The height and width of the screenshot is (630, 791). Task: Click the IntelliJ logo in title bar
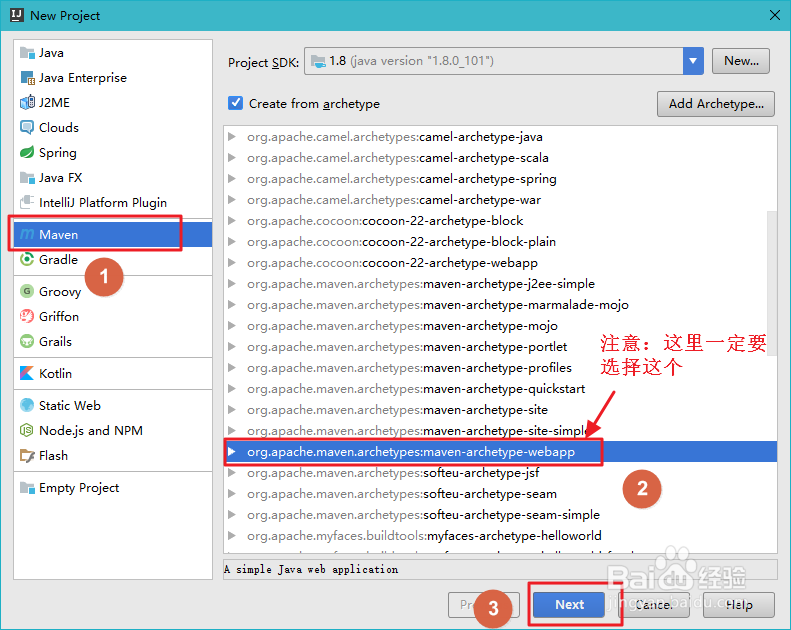pos(17,15)
